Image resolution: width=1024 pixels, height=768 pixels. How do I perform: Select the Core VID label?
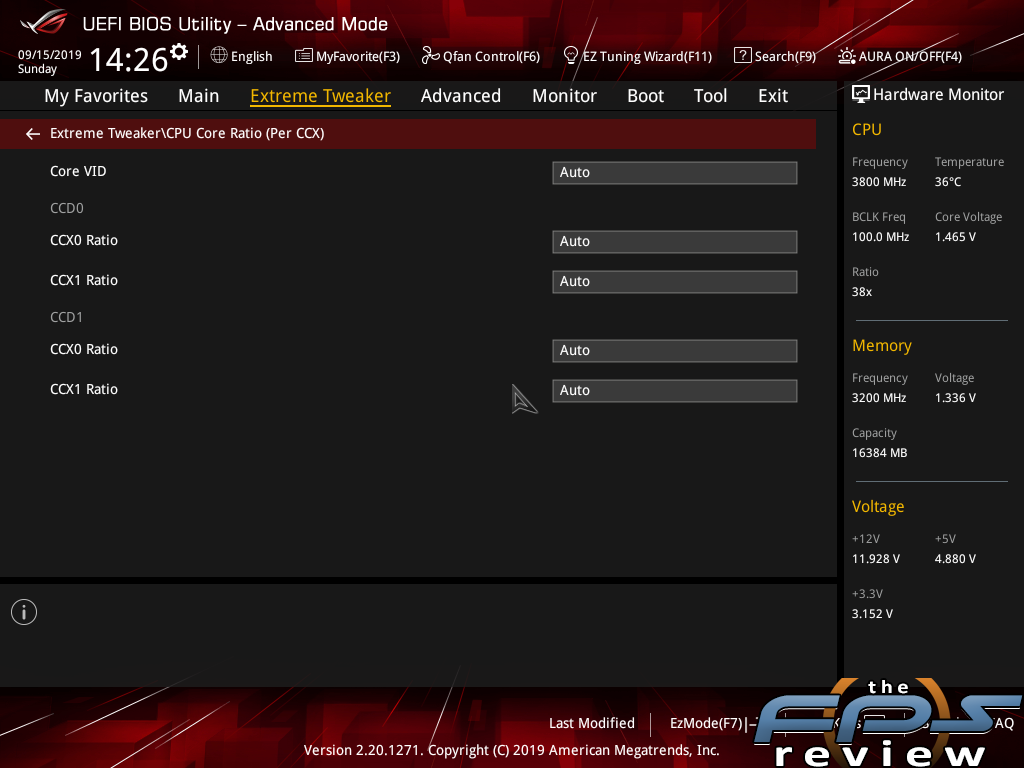(78, 171)
